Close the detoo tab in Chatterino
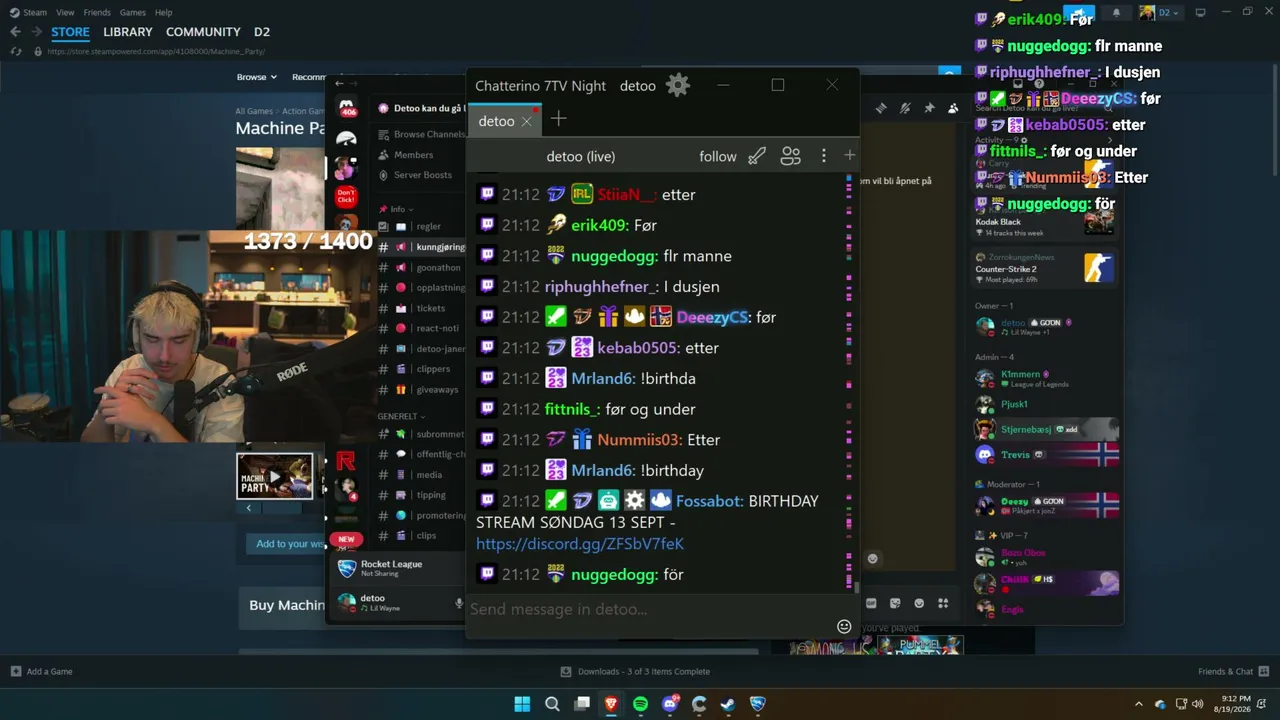 (526, 121)
